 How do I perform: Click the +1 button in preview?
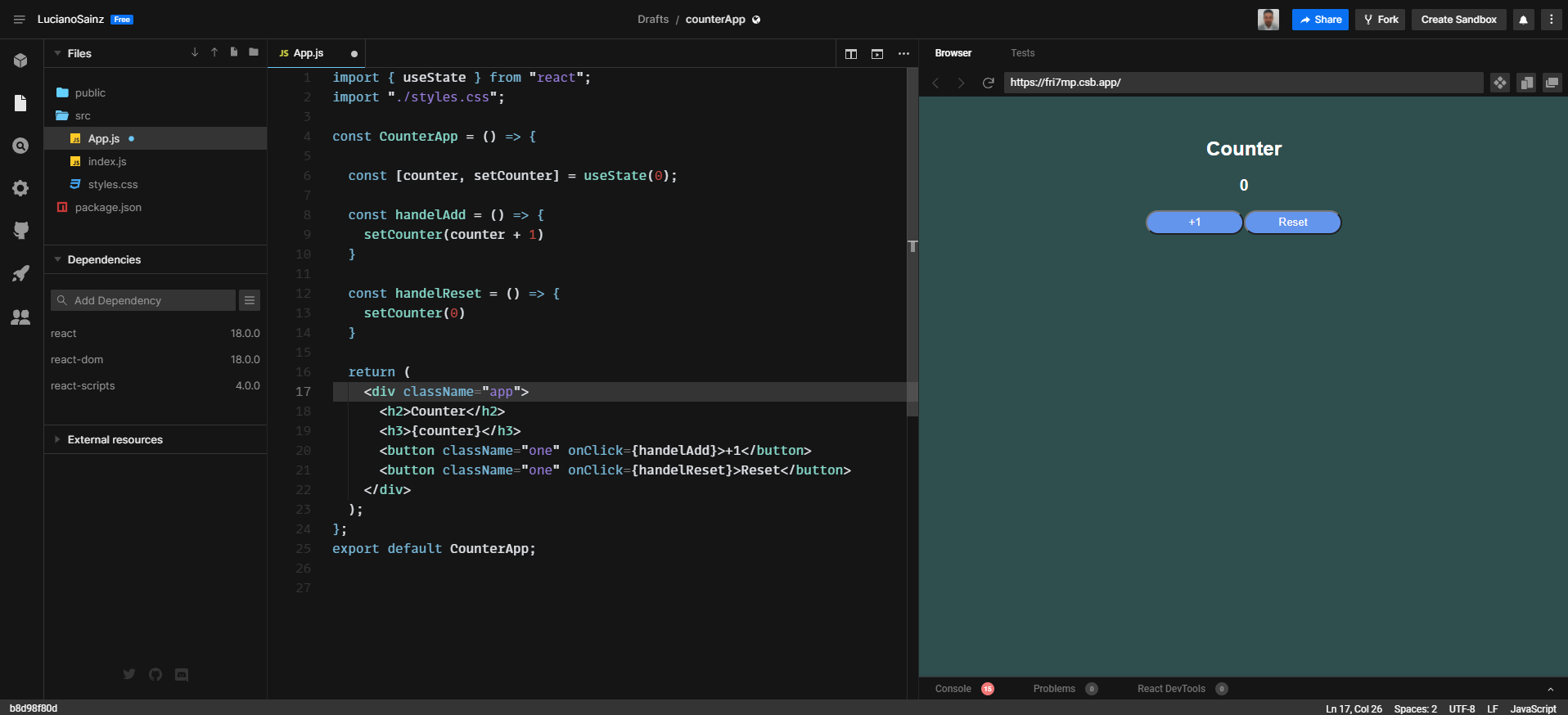[1195, 223]
